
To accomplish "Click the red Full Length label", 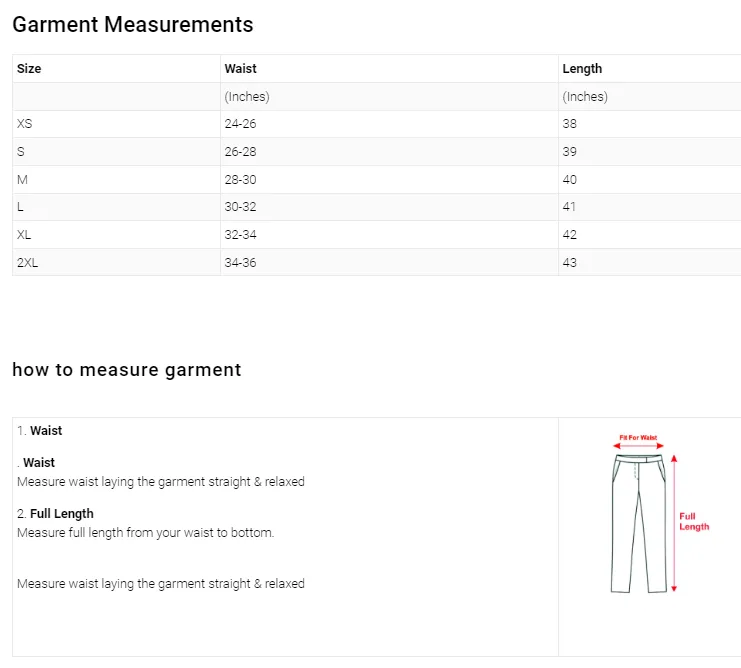I will [694, 522].
